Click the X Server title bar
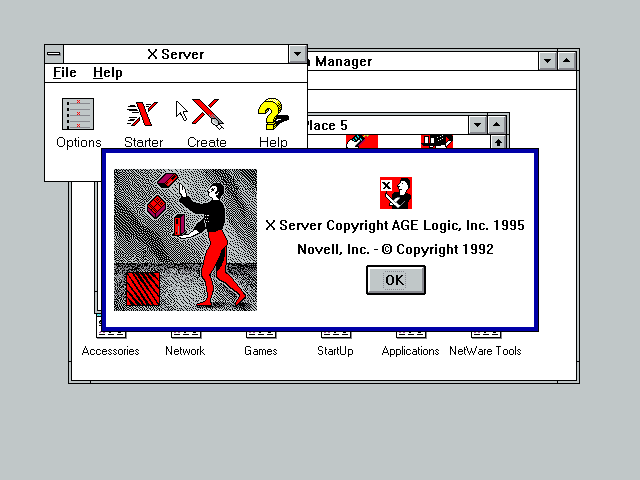This screenshot has height=480, width=640. 176,54
